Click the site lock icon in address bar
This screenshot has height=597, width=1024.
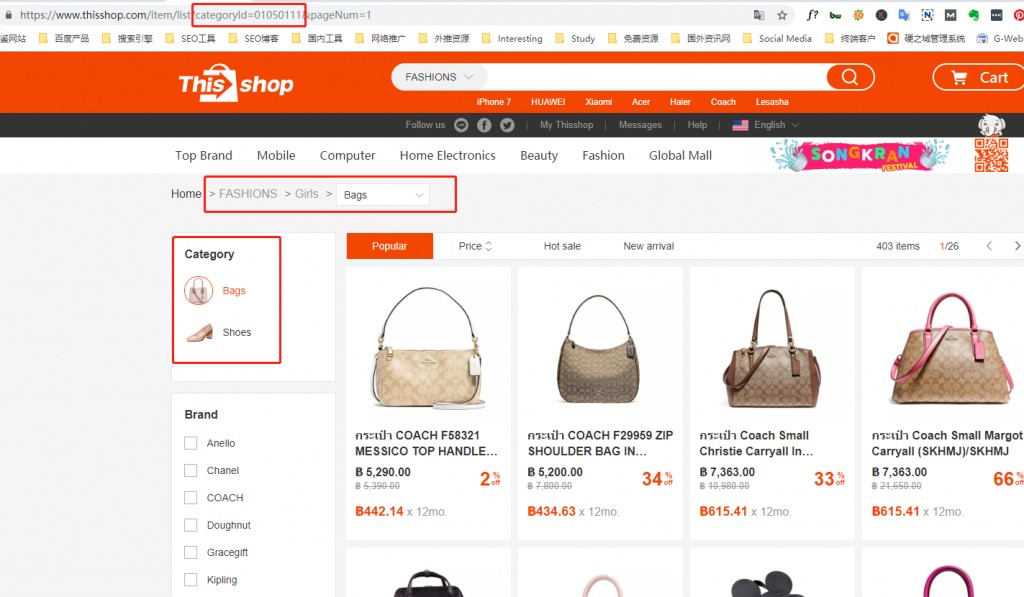tap(8, 14)
